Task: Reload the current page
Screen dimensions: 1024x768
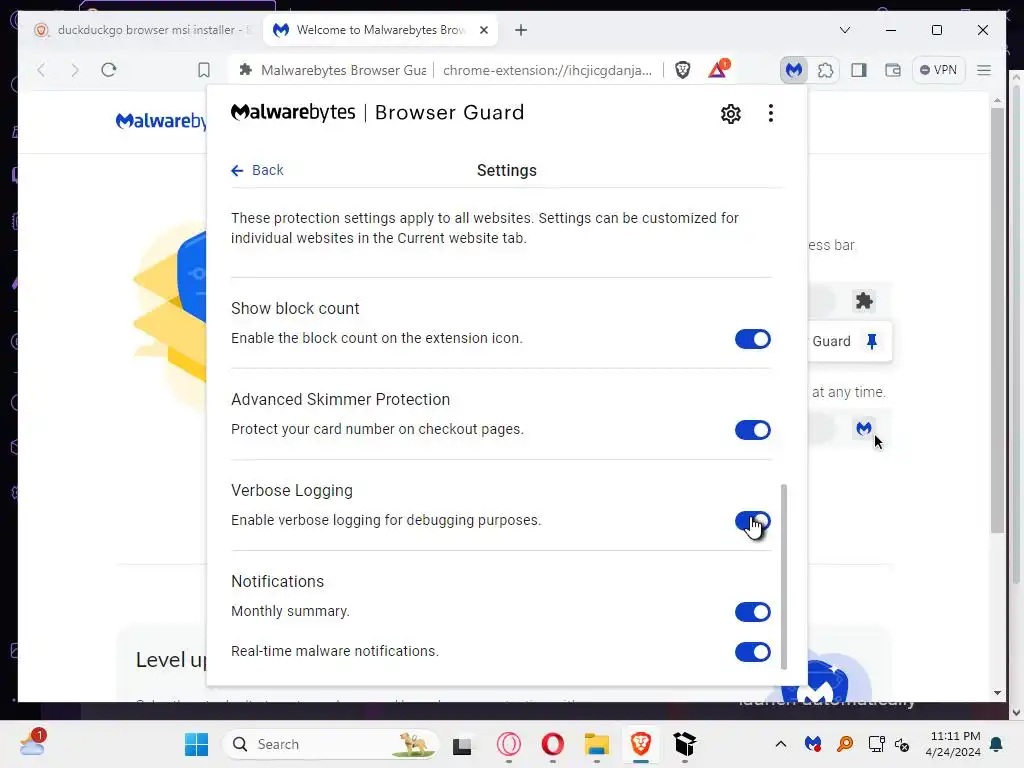Action: coord(108,70)
